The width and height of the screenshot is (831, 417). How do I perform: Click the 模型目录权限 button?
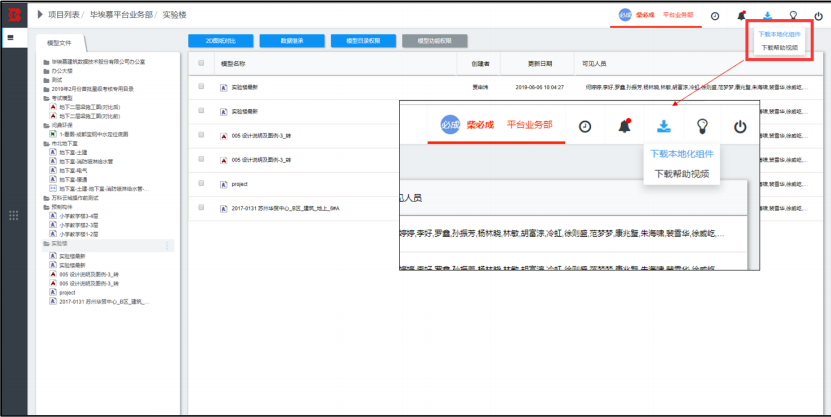click(x=363, y=41)
